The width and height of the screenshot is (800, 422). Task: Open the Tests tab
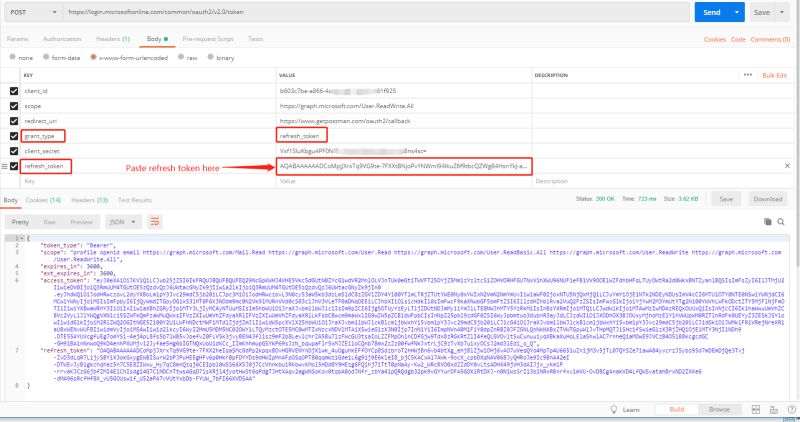pyautogui.click(x=255, y=39)
